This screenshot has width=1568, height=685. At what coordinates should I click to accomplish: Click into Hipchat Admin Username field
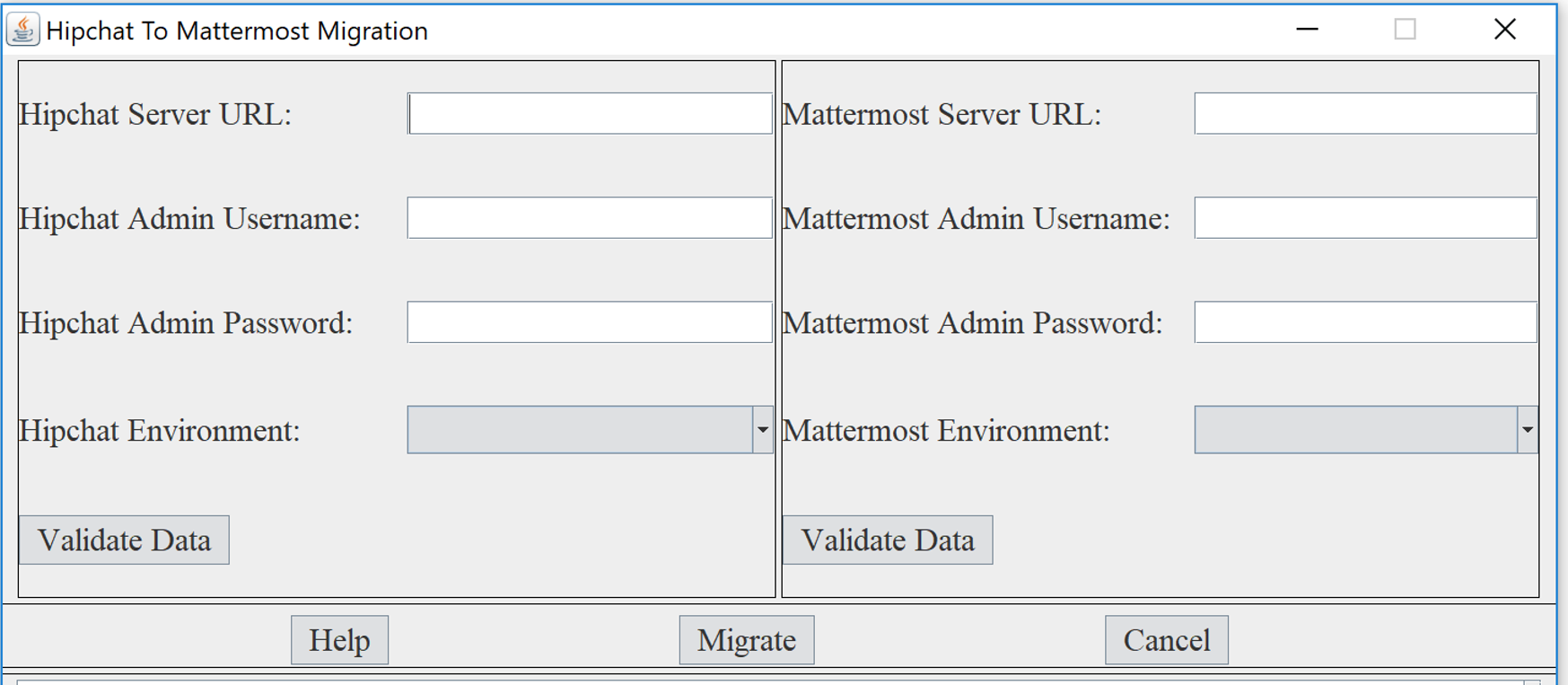coord(590,218)
